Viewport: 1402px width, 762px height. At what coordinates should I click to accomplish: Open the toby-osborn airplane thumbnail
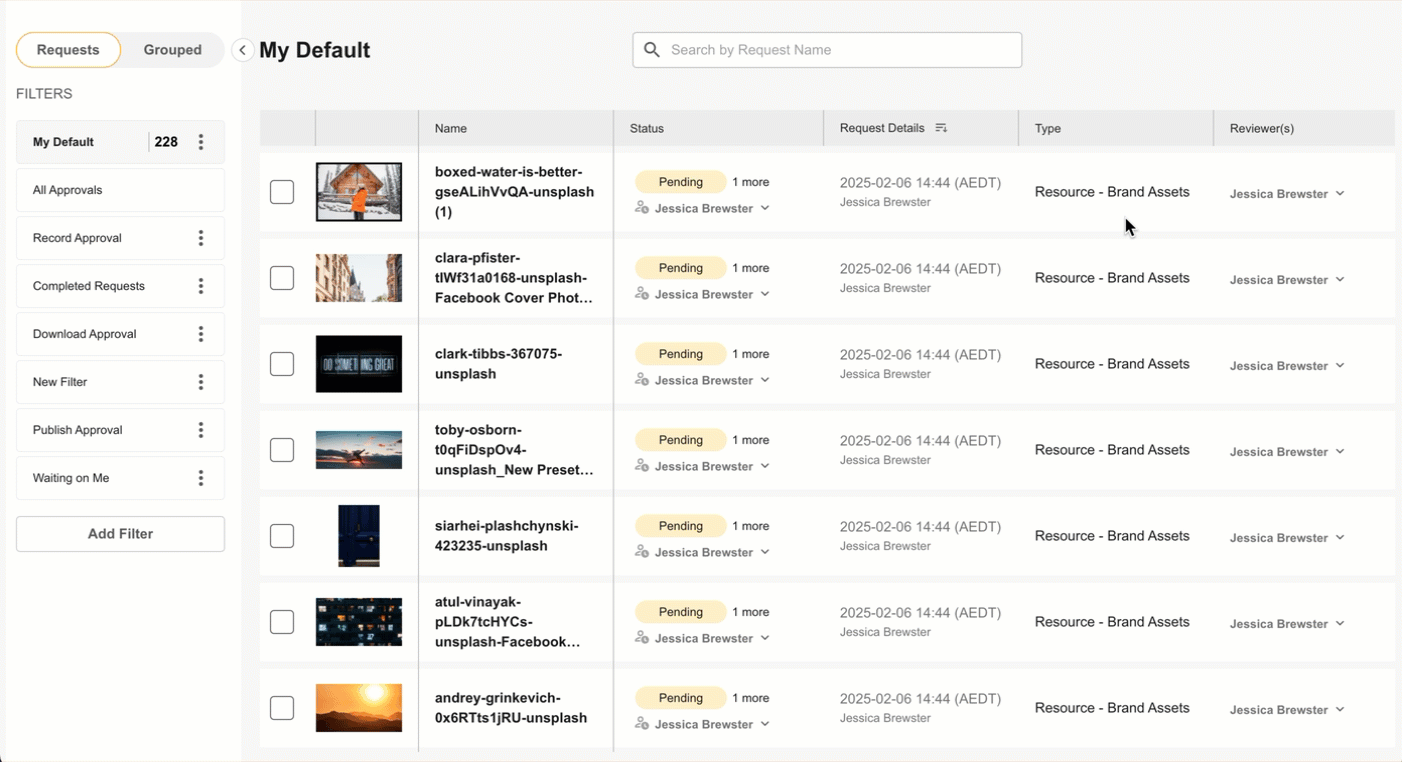click(358, 450)
